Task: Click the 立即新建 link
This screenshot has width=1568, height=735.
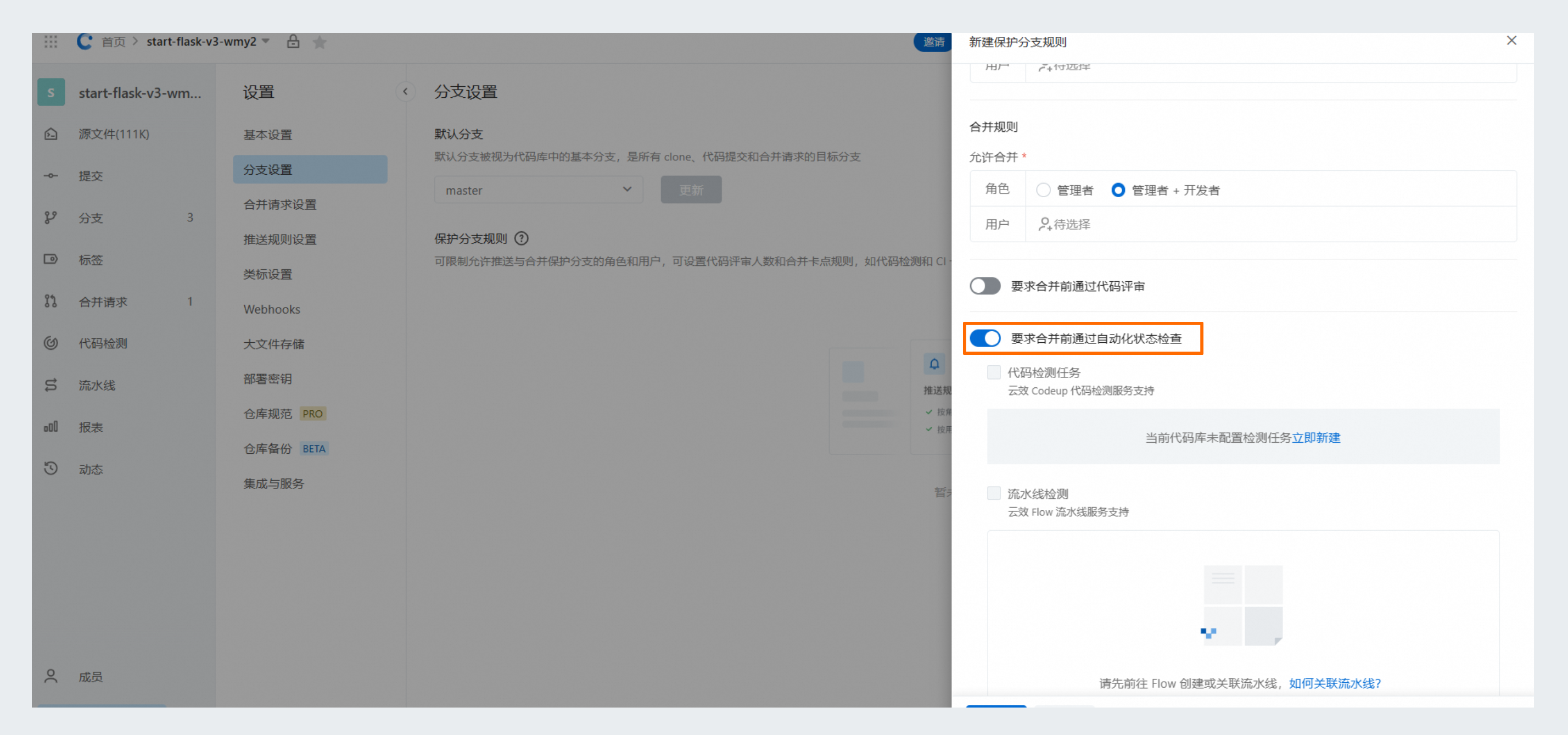Action: point(1316,438)
